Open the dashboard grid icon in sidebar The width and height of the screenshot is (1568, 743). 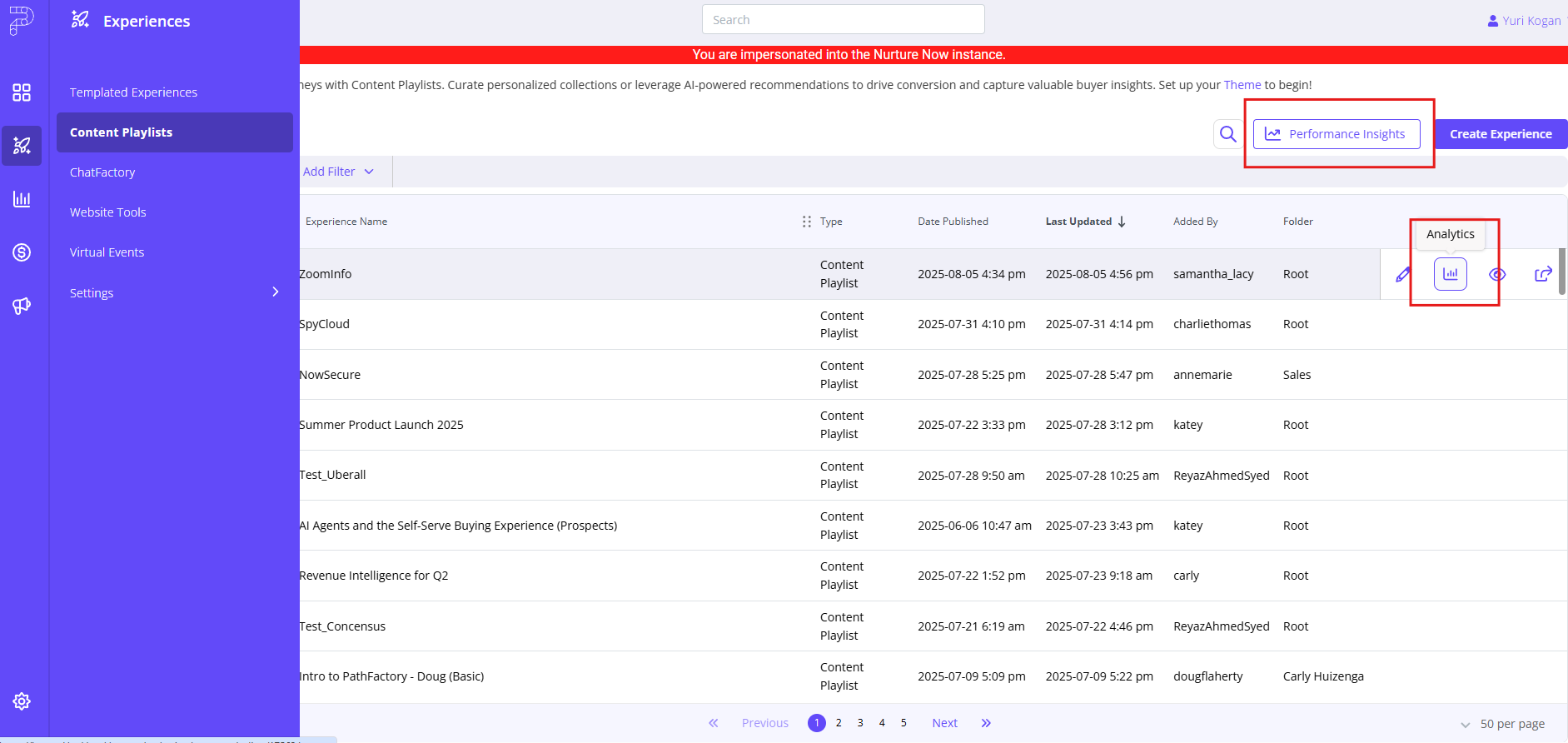click(x=22, y=92)
